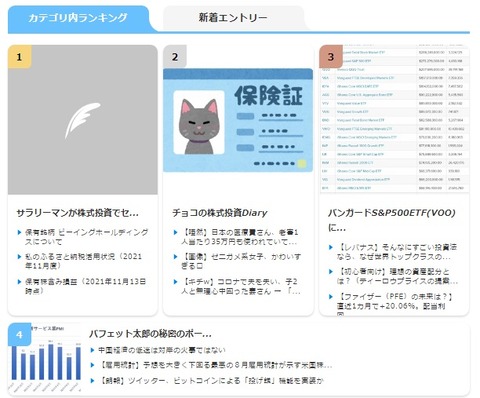Click arrow bullet beside 【ギチw】 article
The image size is (480, 398).
point(175,282)
